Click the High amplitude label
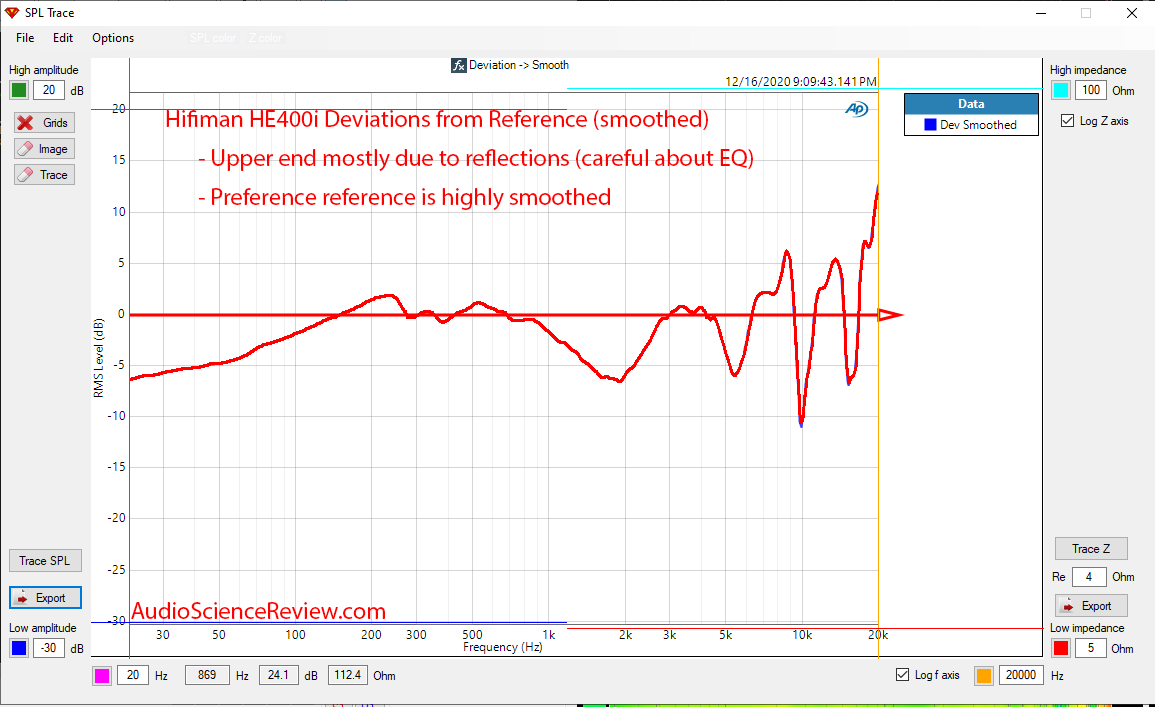1155x707 pixels. click(43, 70)
